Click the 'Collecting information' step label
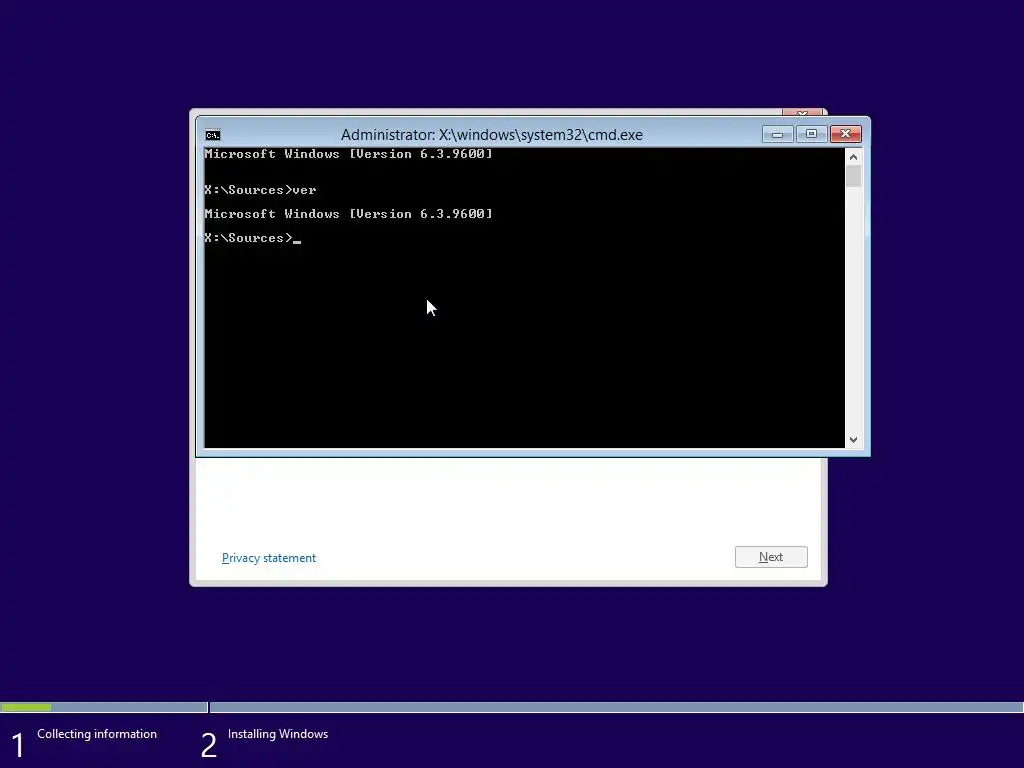 tap(97, 734)
